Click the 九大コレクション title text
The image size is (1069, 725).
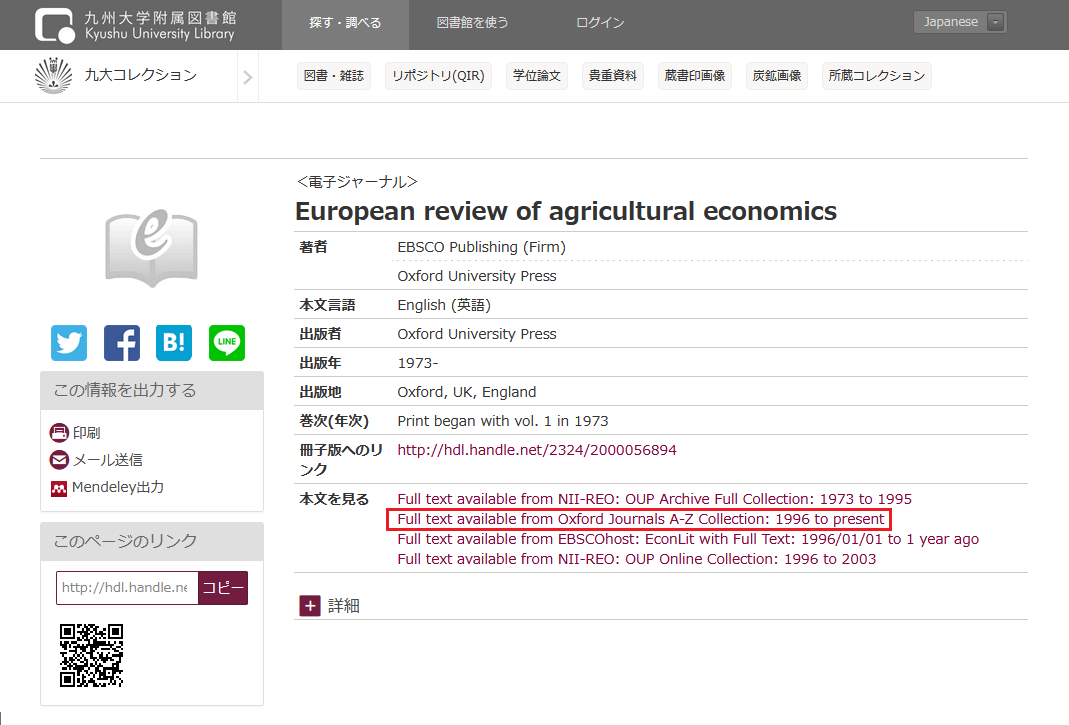140,75
